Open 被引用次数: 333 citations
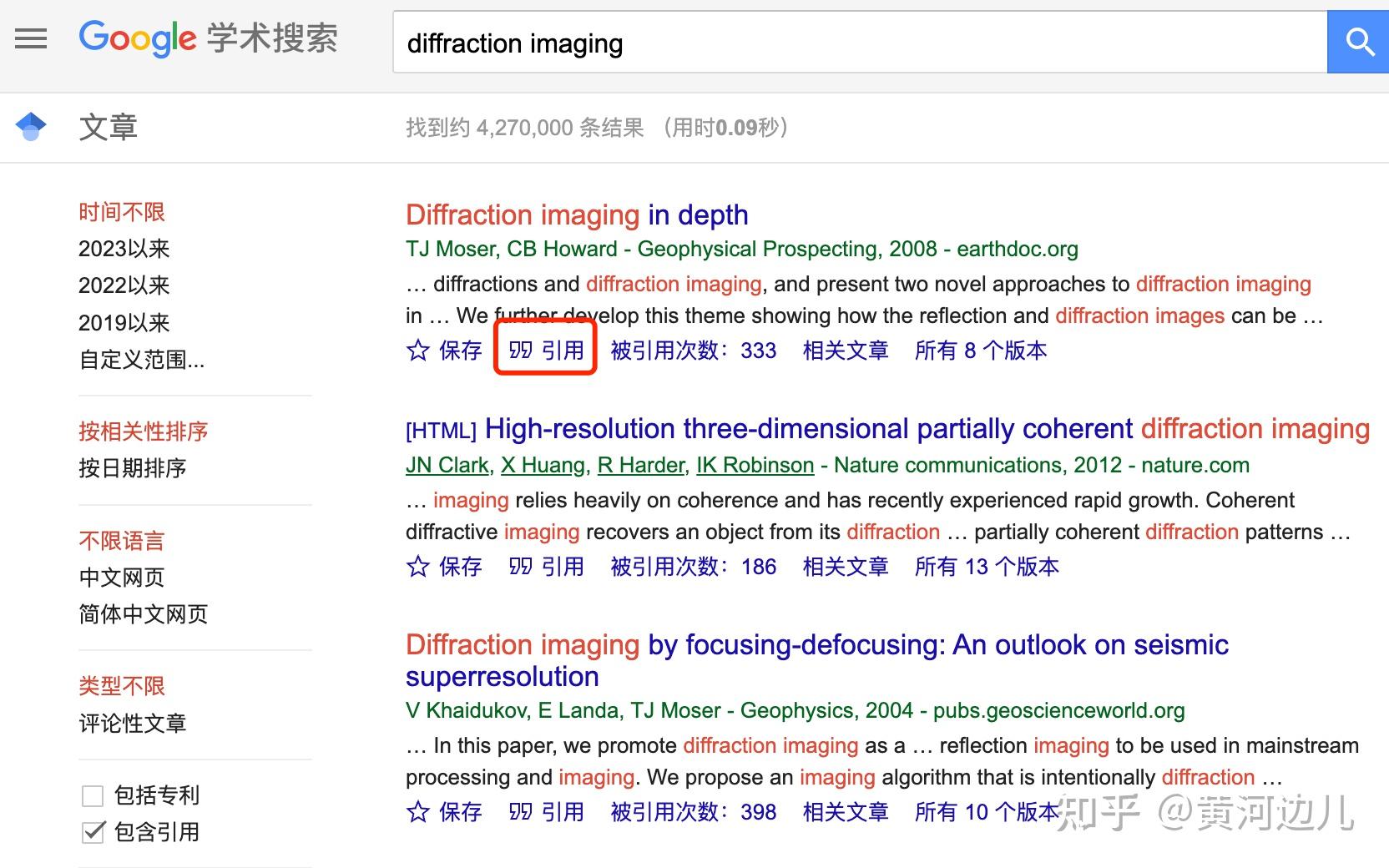 coord(694,350)
